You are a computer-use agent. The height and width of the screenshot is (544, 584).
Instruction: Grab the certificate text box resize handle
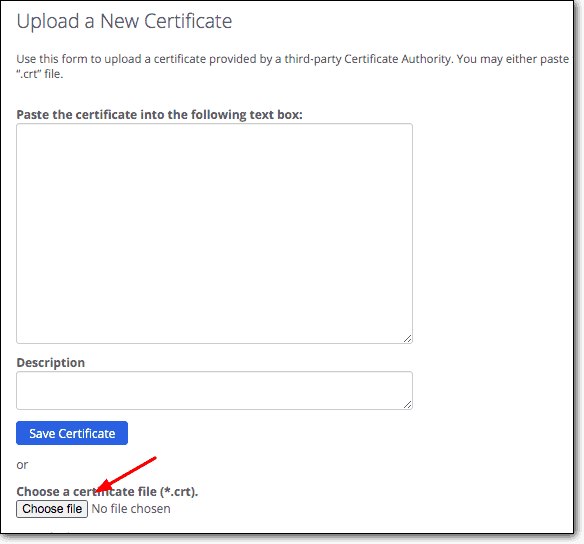[x=407, y=338]
